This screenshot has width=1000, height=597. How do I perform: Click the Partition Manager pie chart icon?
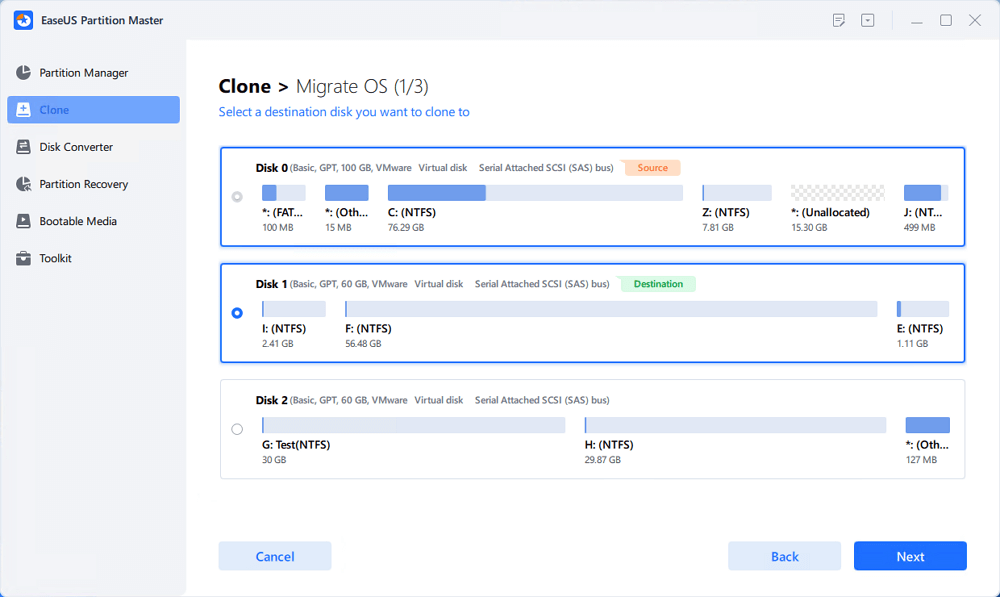pos(23,73)
